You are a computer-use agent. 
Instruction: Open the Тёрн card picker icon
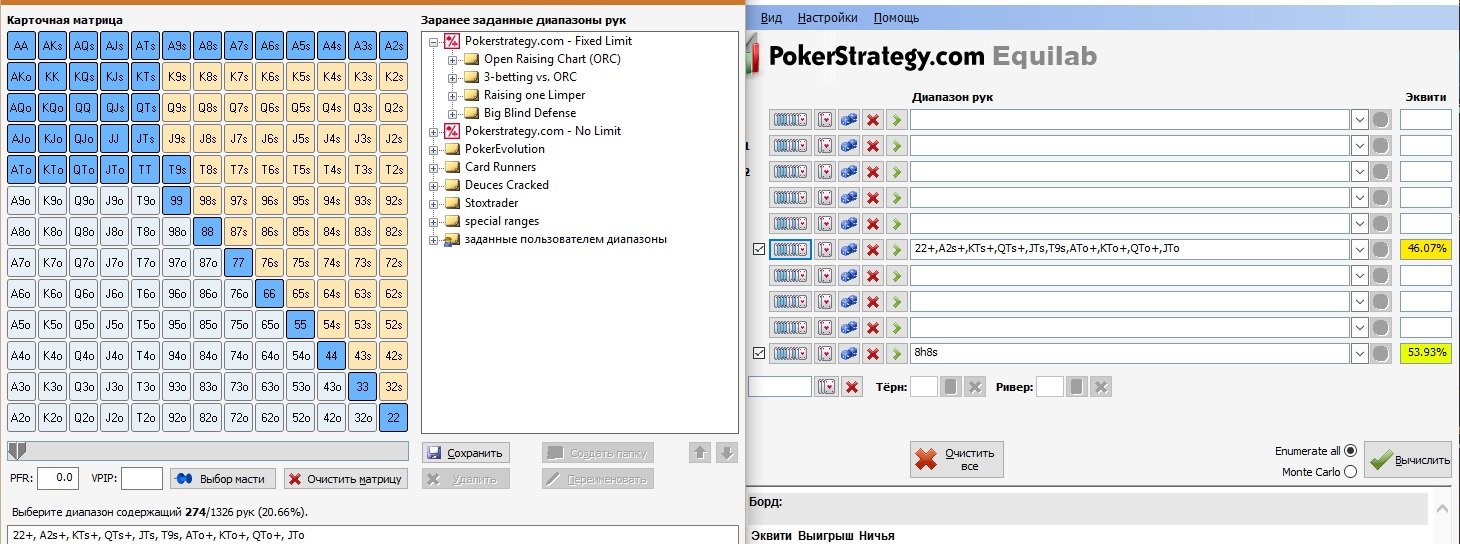(x=951, y=387)
